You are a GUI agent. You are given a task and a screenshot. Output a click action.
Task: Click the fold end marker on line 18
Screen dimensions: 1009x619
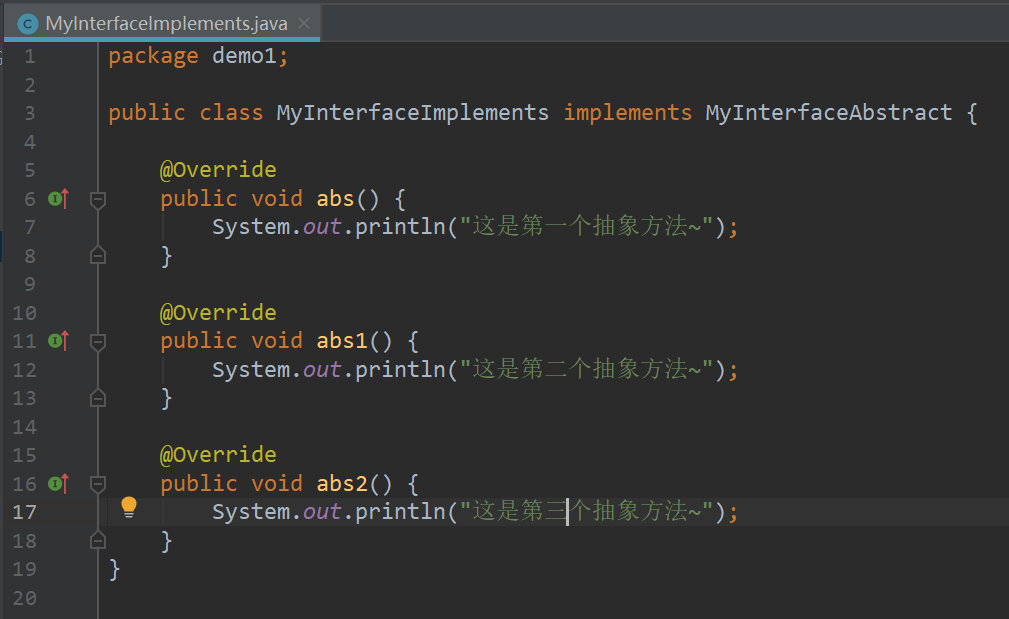(98, 540)
